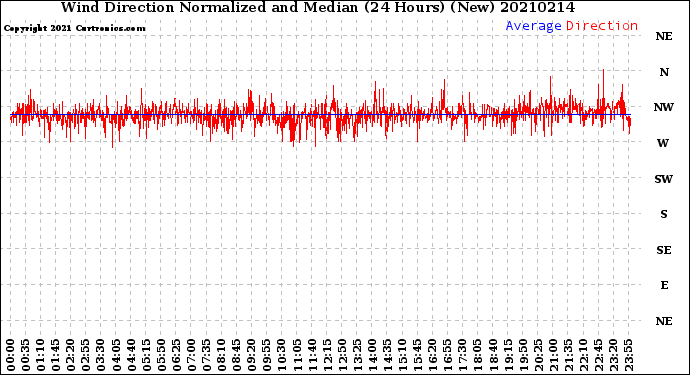Click the top 'NE' axis label
This screenshot has width=690, height=375.
coord(664,36)
